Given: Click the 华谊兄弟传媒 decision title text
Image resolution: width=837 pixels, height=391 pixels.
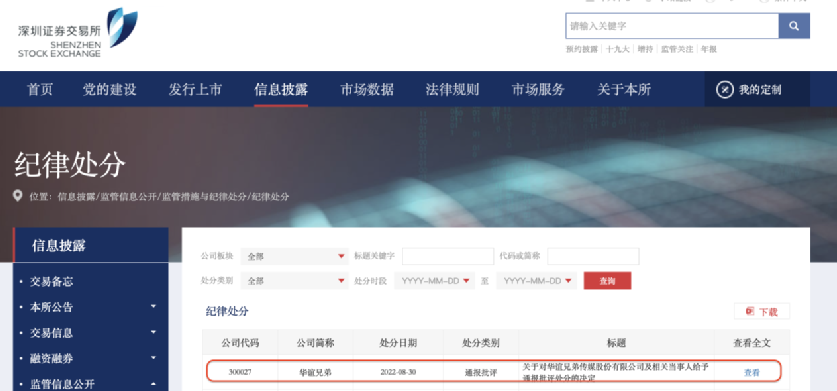Looking at the screenshot, I should (615, 373).
